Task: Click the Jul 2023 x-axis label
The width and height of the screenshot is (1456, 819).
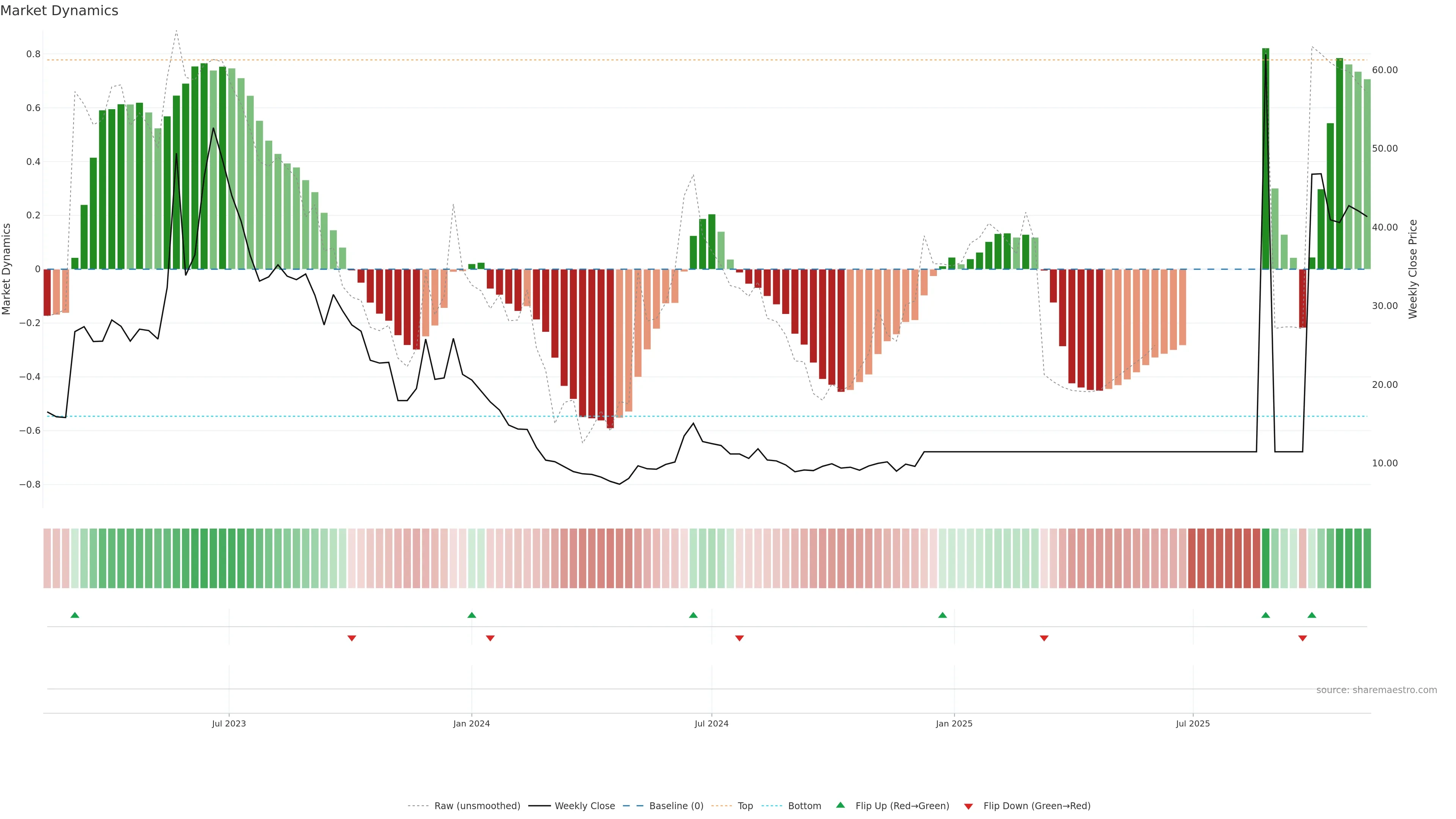Action: point(229,723)
